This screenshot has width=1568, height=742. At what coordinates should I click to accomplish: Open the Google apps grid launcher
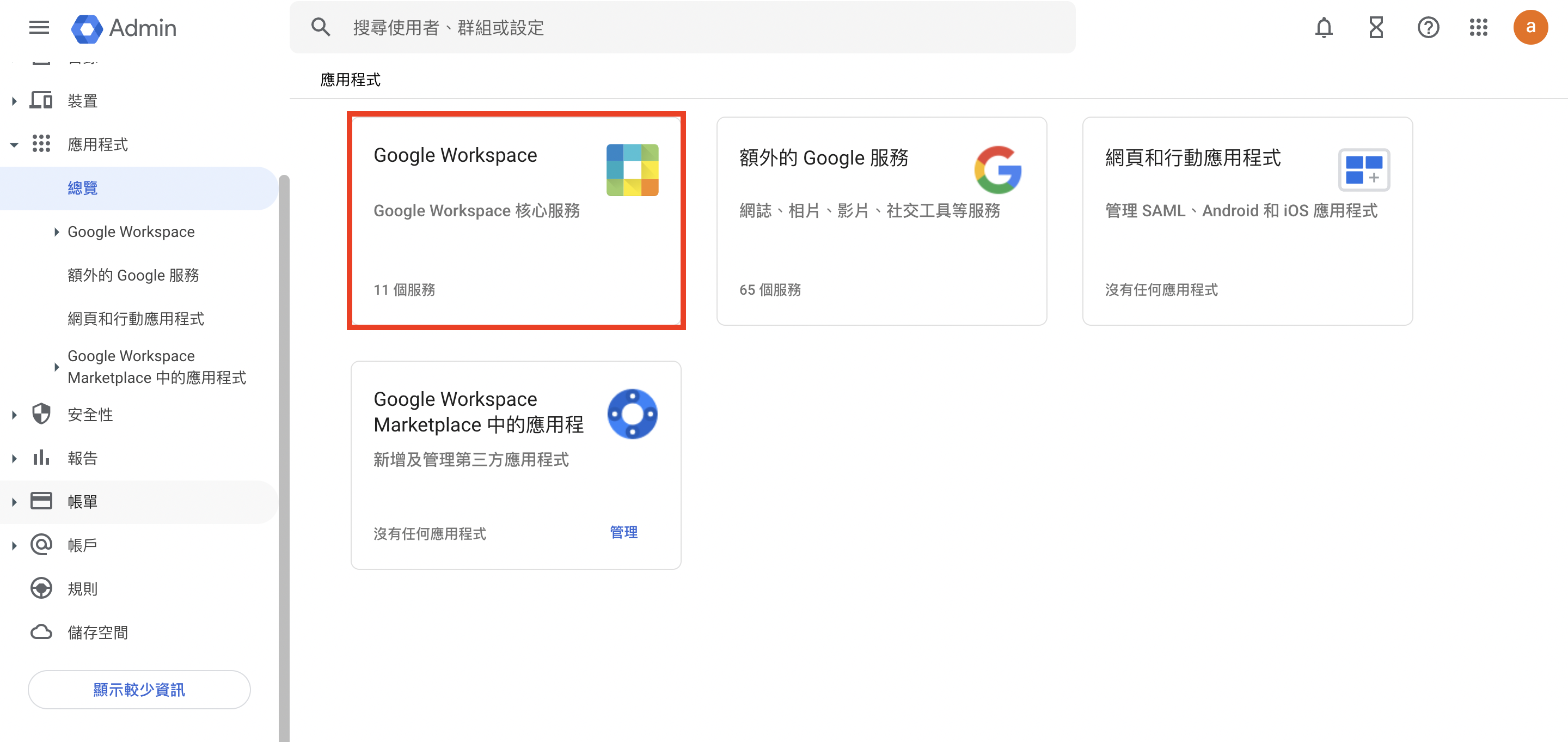click(x=1479, y=27)
